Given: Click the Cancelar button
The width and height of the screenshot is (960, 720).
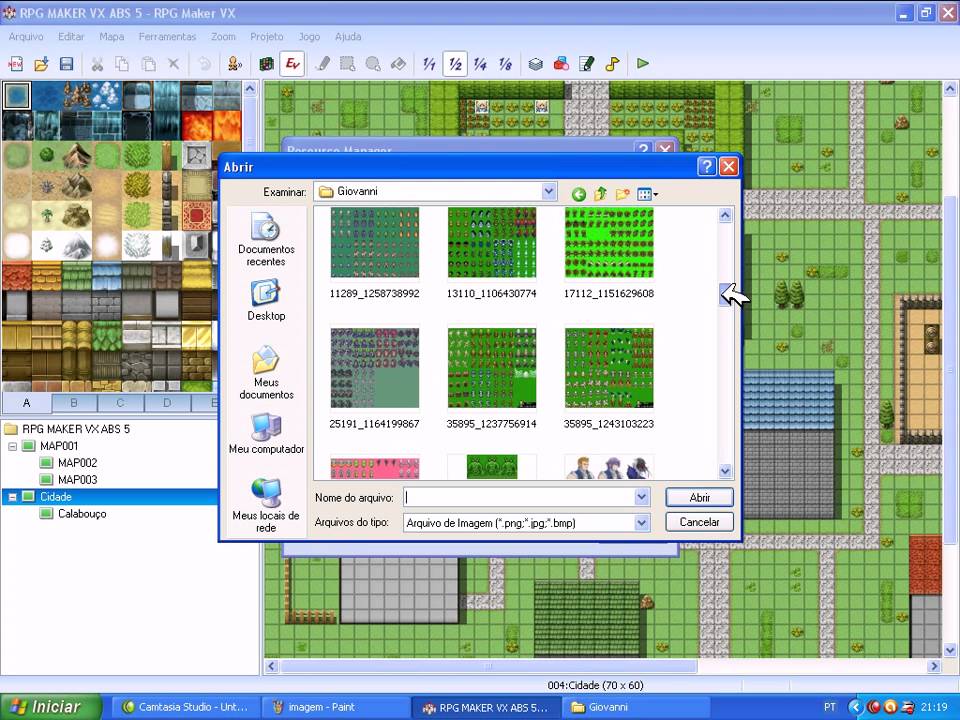Looking at the screenshot, I should 699,522.
